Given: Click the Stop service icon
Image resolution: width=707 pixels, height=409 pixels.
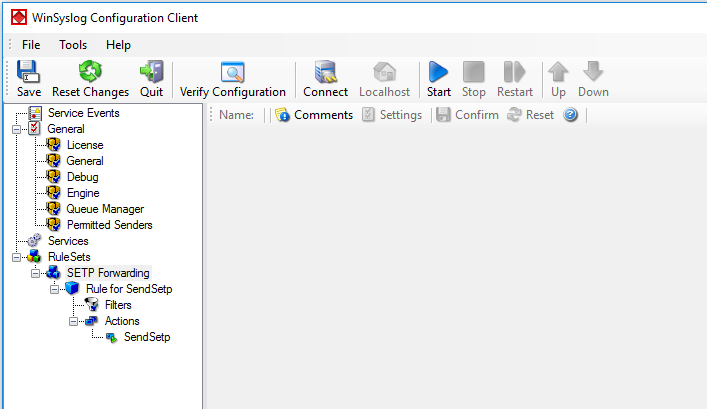Looking at the screenshot, I should (473, 72).
